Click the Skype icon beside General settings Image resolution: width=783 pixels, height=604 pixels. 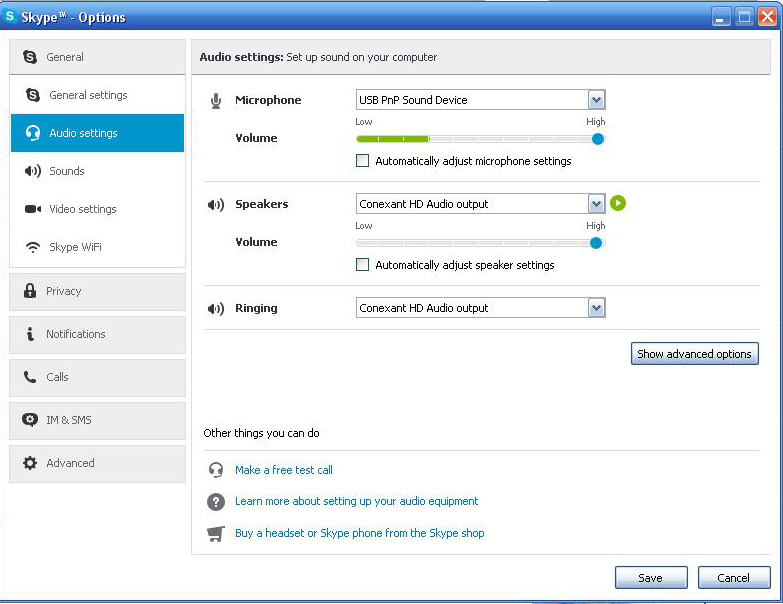(33, 95)
